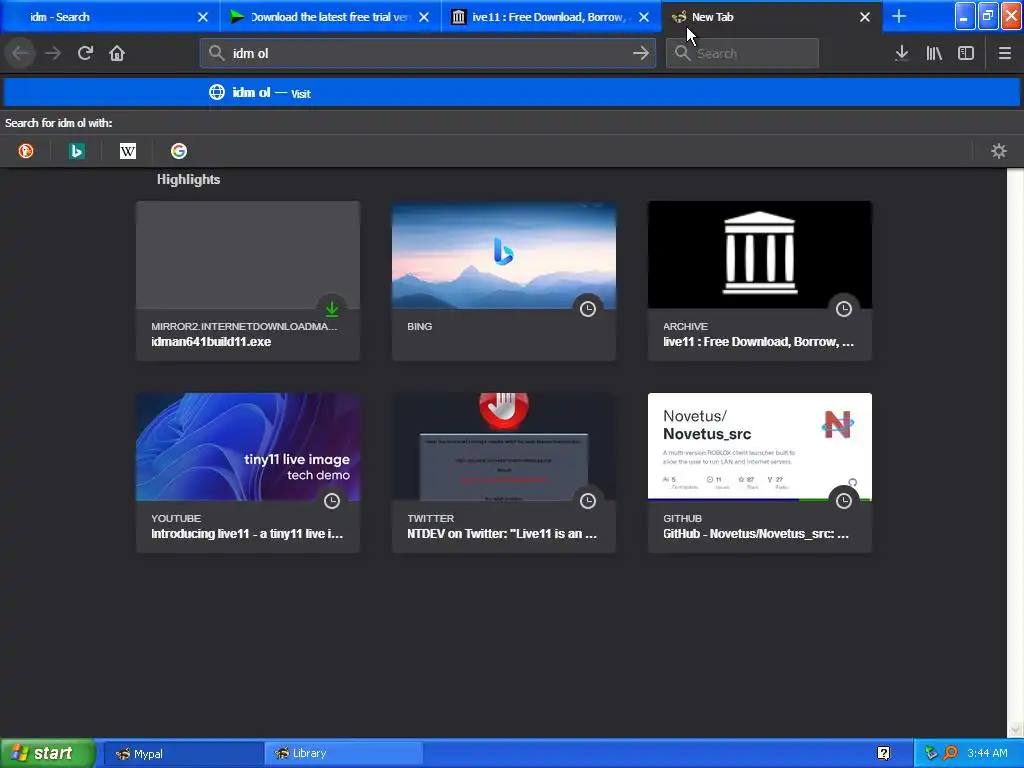Click the Novetus_src GitHub thumbnail

click(760, 447)
